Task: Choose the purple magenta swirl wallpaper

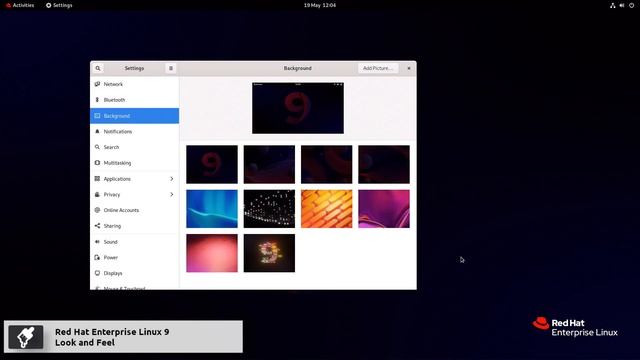Action: (x=384, y=209)
